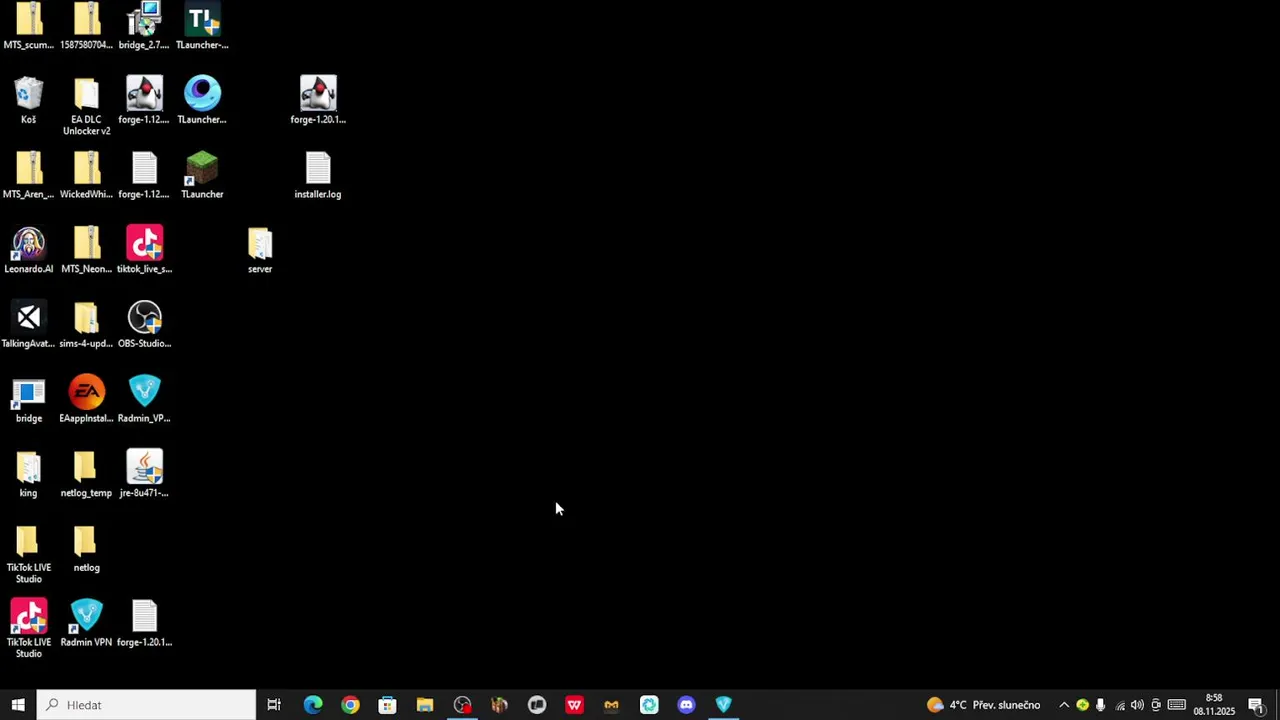Image resolution: width=1280 pixels, height=720 pixels.
Task: Click the microphone tray icon
Action: click(x=1101, y=705)
